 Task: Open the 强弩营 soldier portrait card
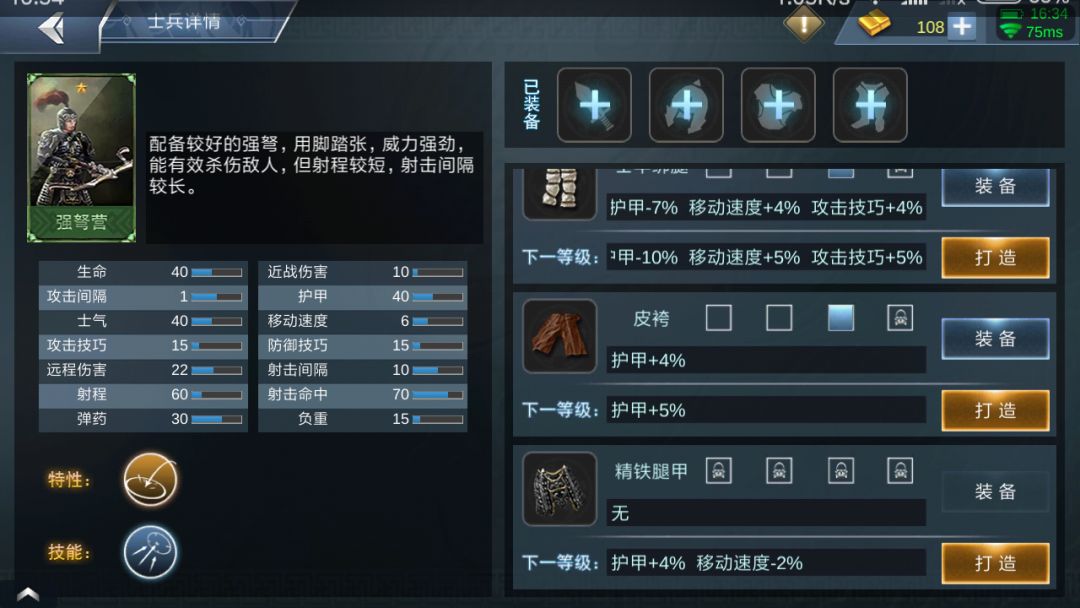click(x=81, y=158)
